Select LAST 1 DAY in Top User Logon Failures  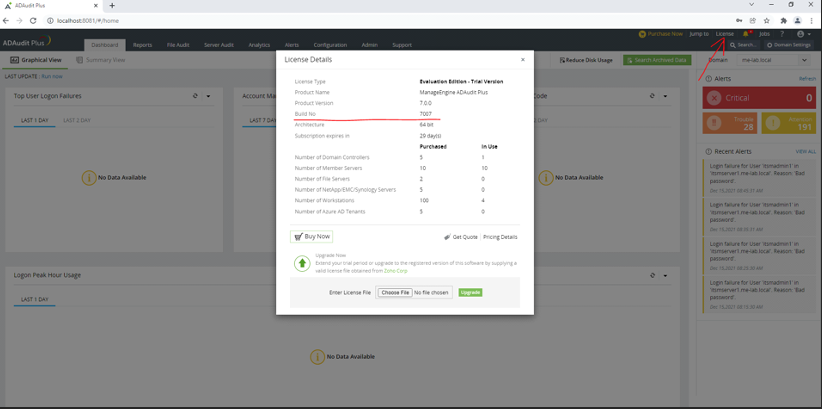[35, 120]
